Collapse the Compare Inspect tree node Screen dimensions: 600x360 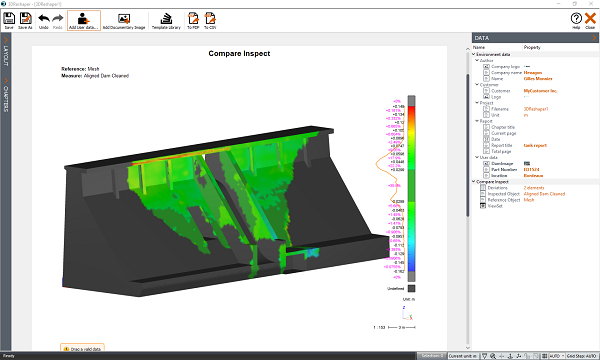[474, 181]
